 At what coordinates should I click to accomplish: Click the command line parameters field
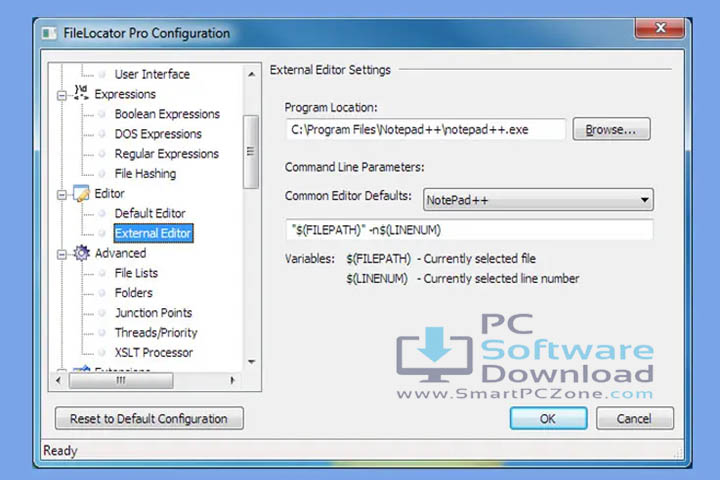469,230
